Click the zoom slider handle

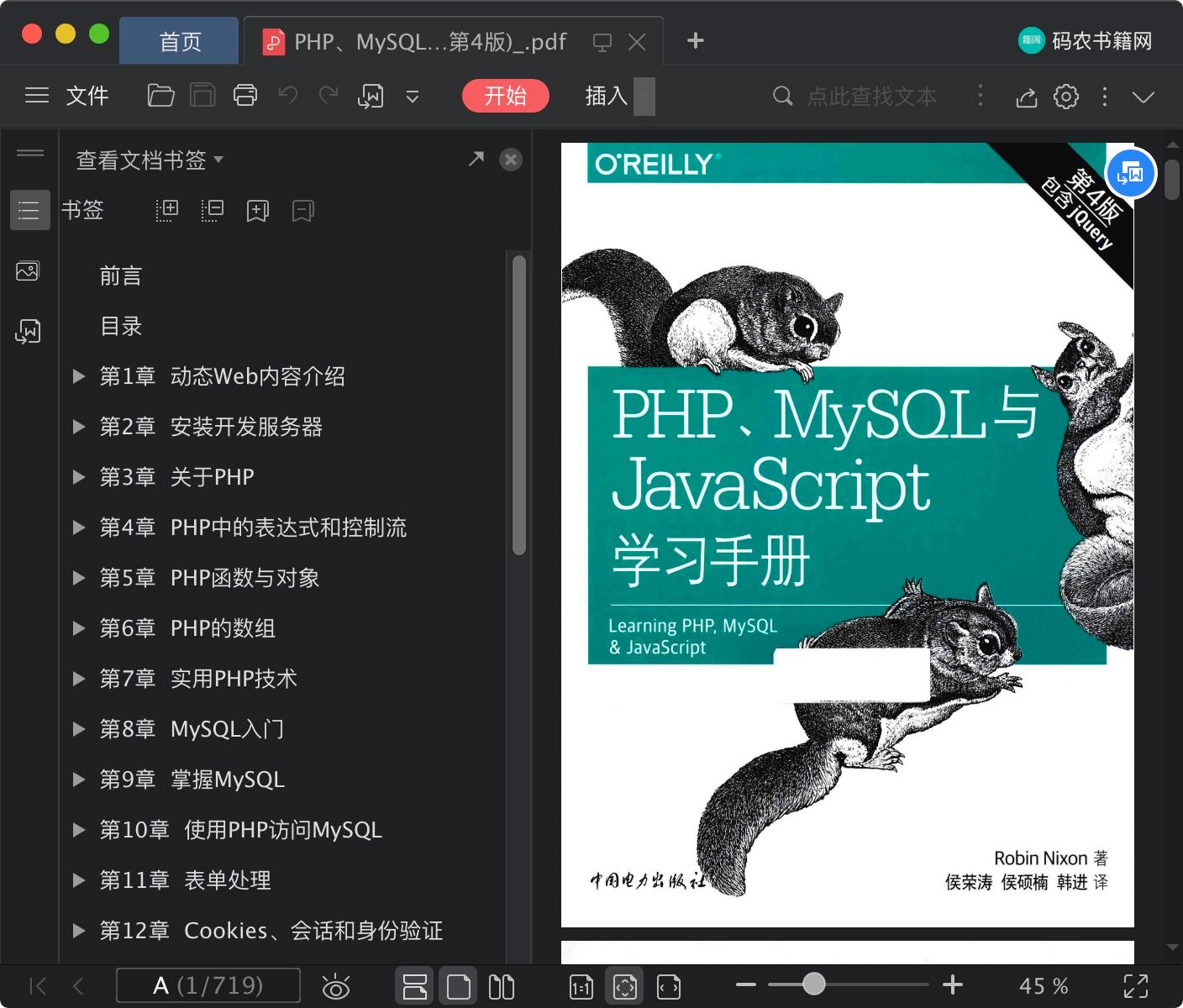[x=813, y=984]
